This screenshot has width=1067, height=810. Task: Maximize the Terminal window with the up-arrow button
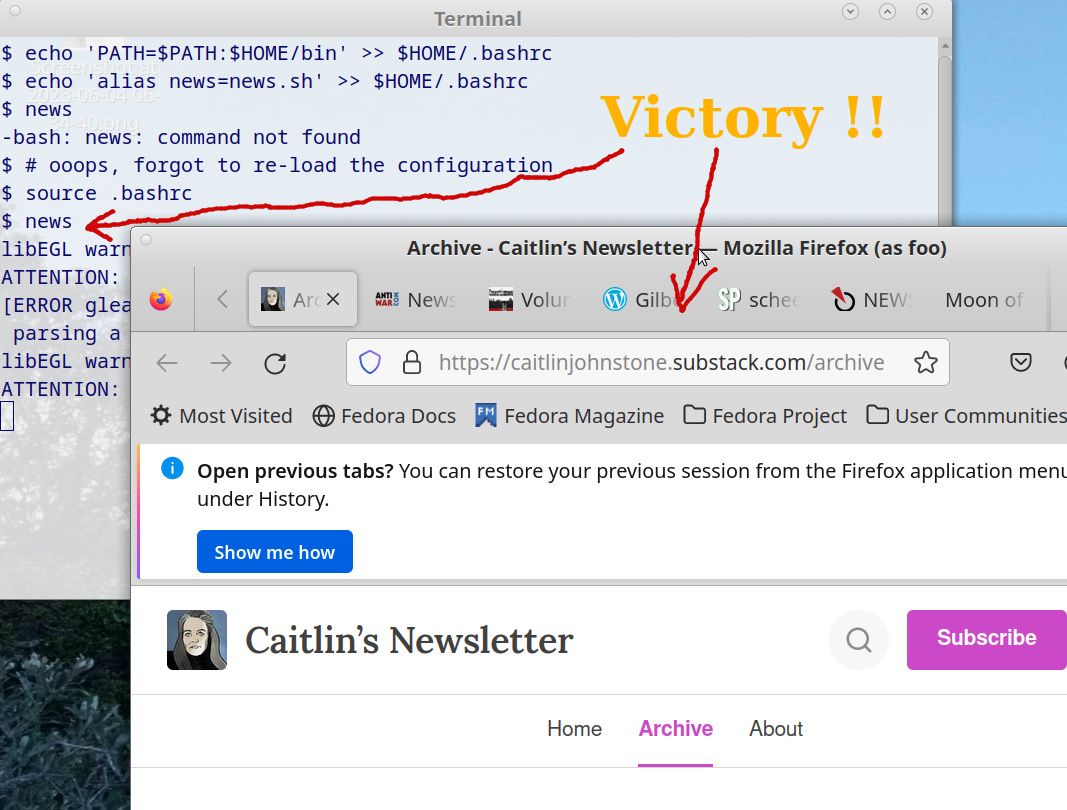[x=887, y=12]
